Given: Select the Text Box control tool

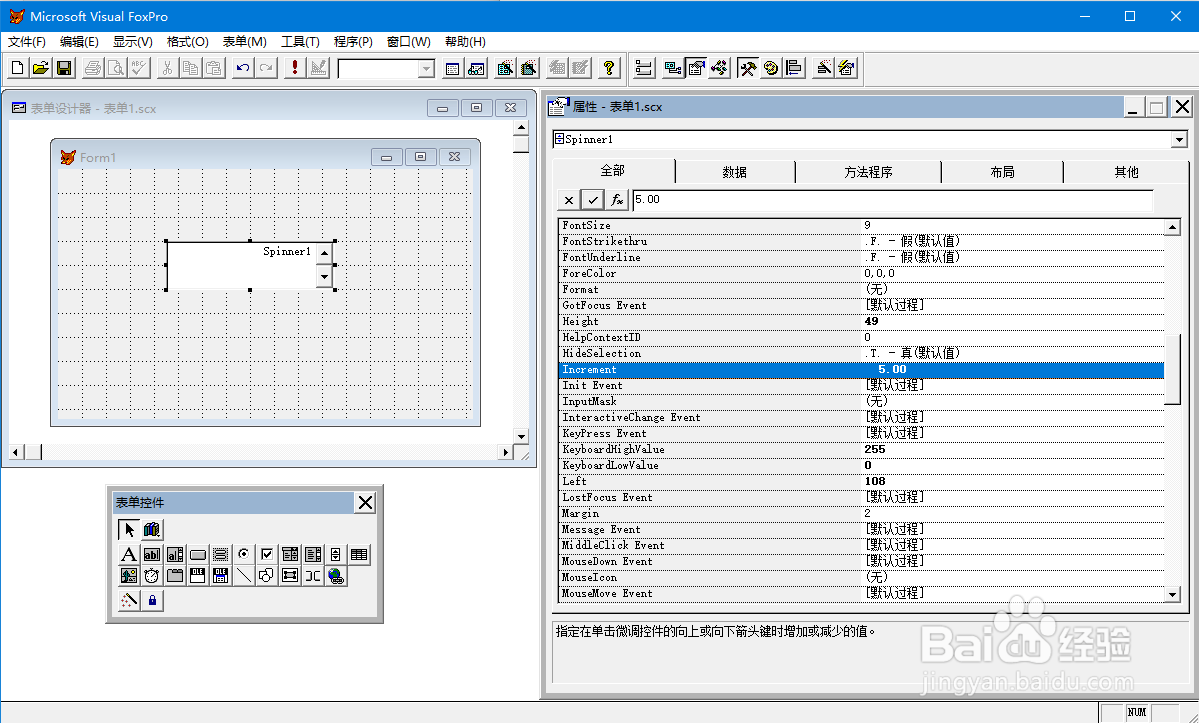Looking at the screenshot, I should pyautogui.click(x=151, y=554).
